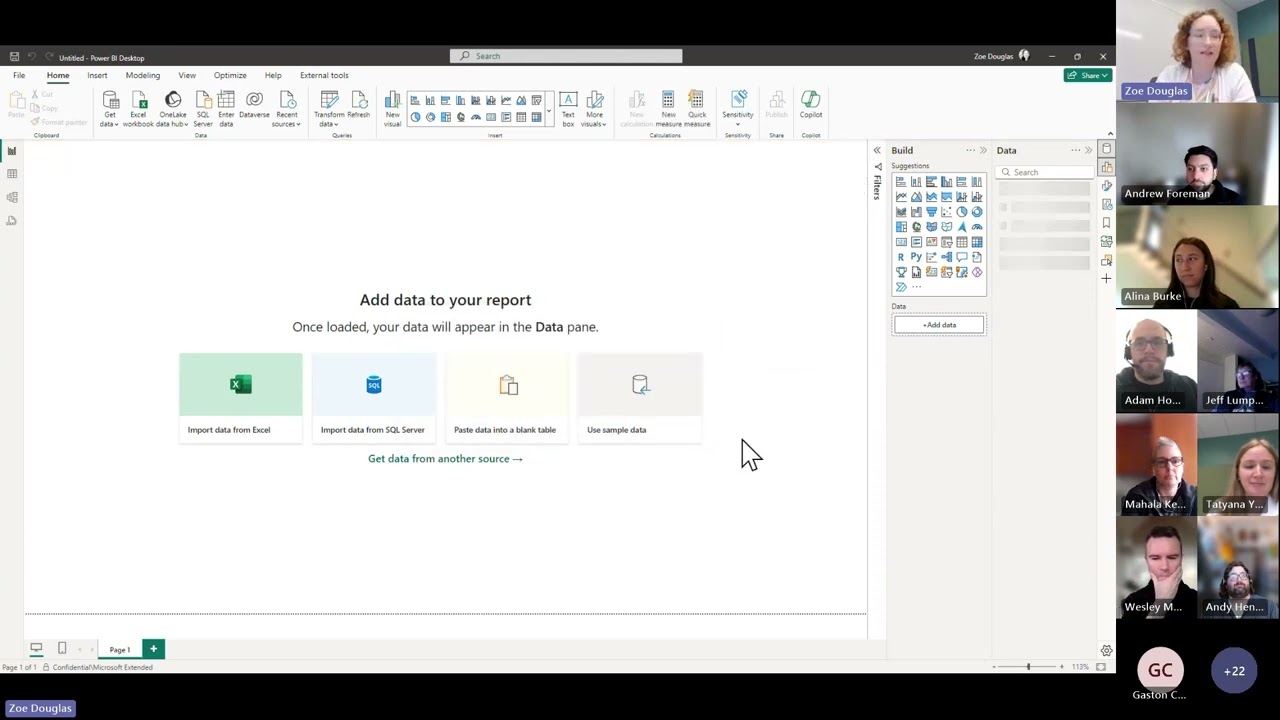Pick the Stacked bar chart visual
Viewport: 1280px width, 720px height.
901,182
